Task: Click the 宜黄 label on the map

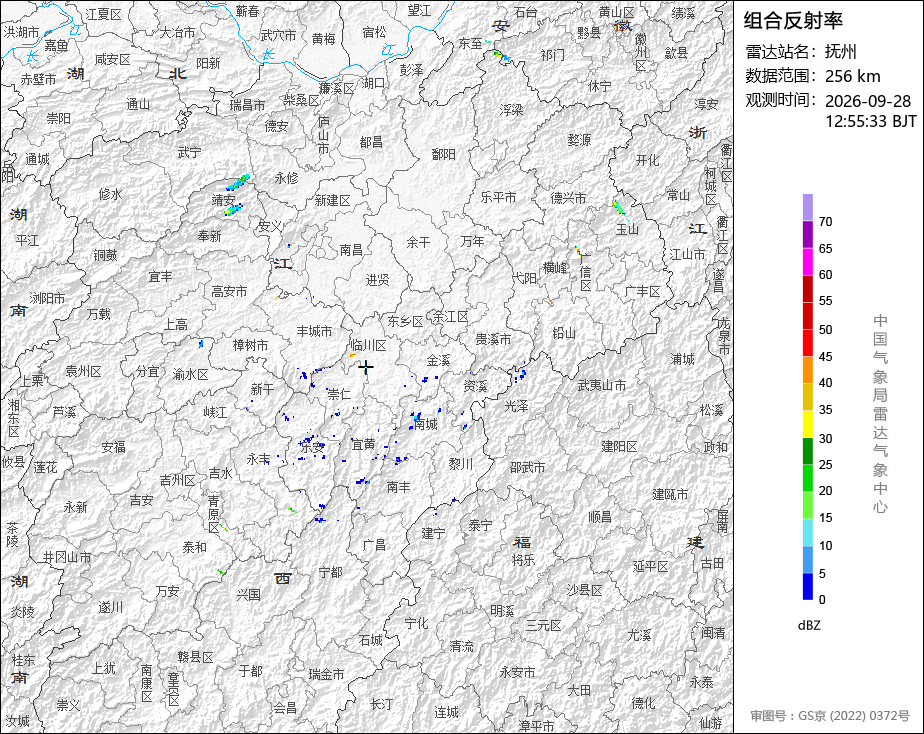Action: [x=363, y=444]
